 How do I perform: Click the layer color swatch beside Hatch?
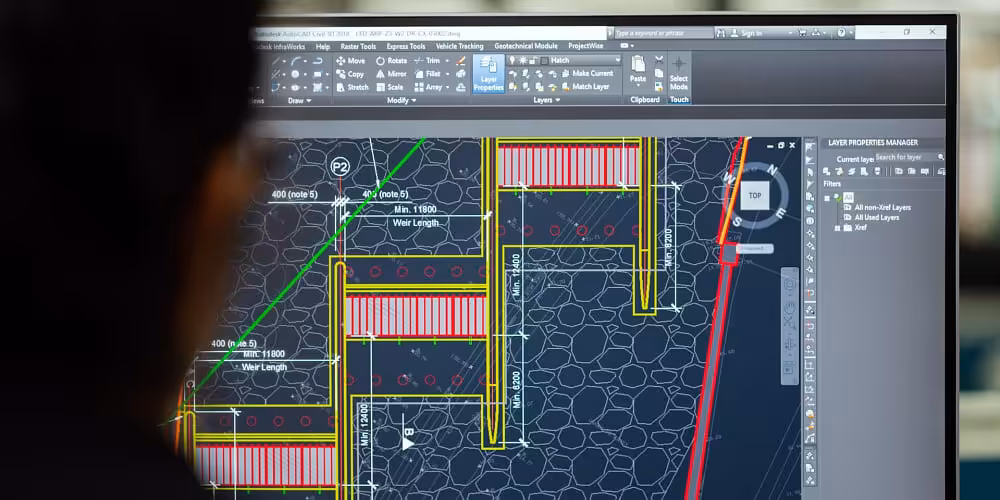point(544,61)
